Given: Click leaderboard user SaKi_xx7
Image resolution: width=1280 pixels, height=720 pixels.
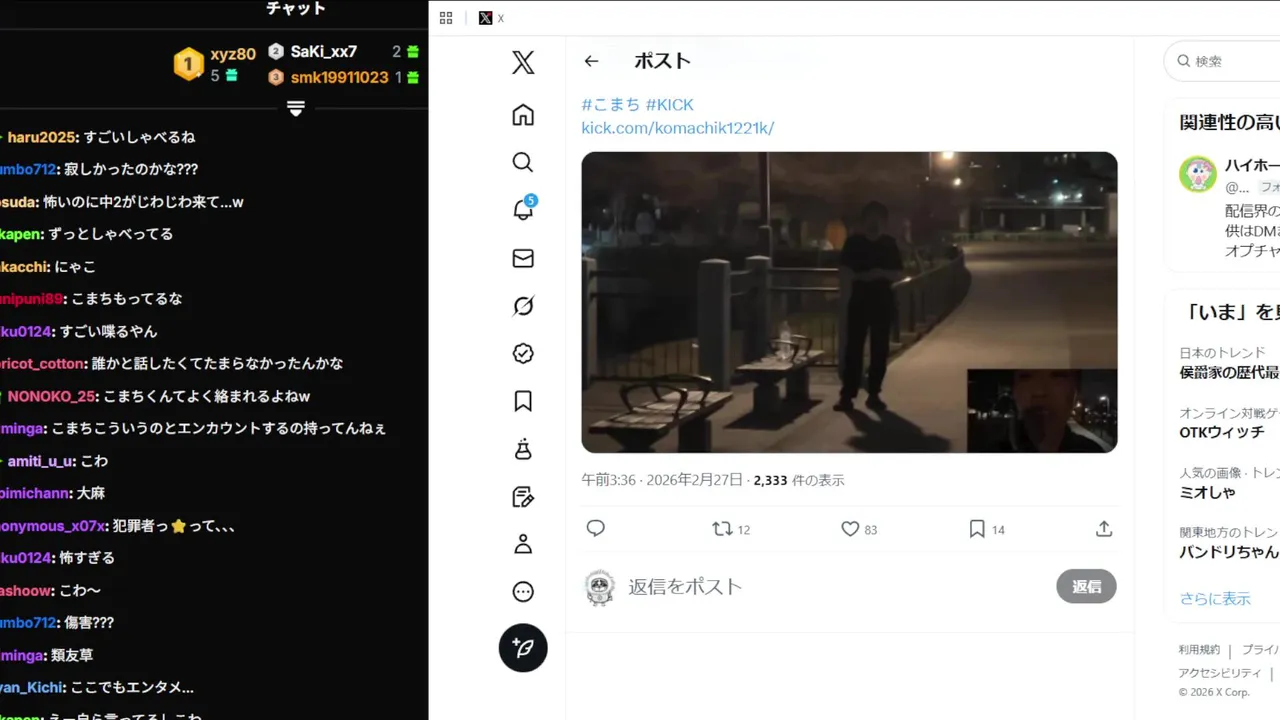Looking at the screenshot, I should [323, 51].
